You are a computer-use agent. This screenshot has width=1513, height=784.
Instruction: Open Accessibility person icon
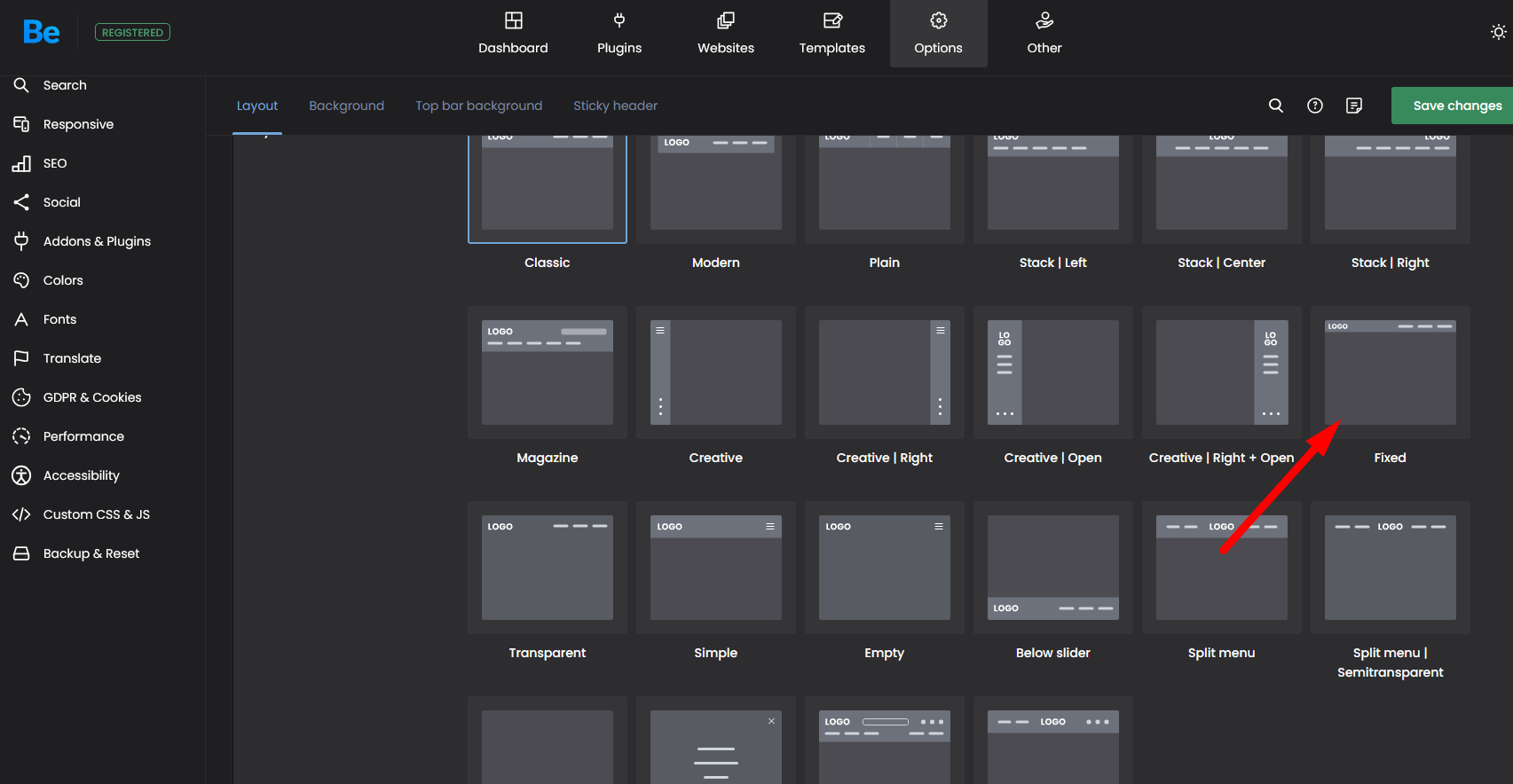pyautogui.click(x=21, y=475)
